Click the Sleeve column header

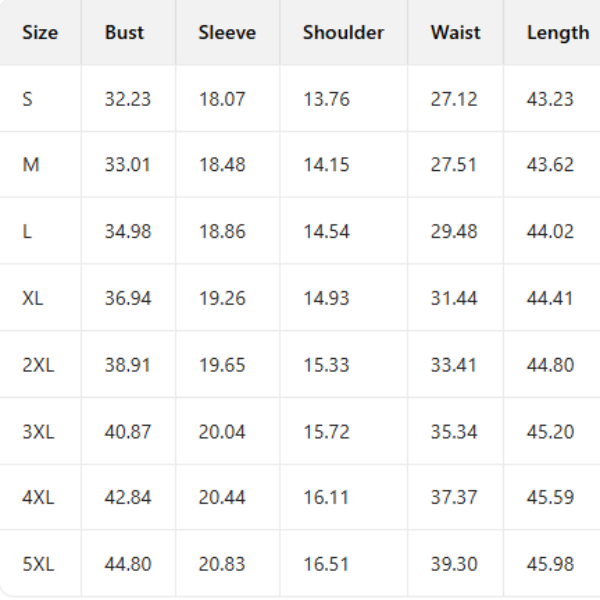tap(227, 32)
